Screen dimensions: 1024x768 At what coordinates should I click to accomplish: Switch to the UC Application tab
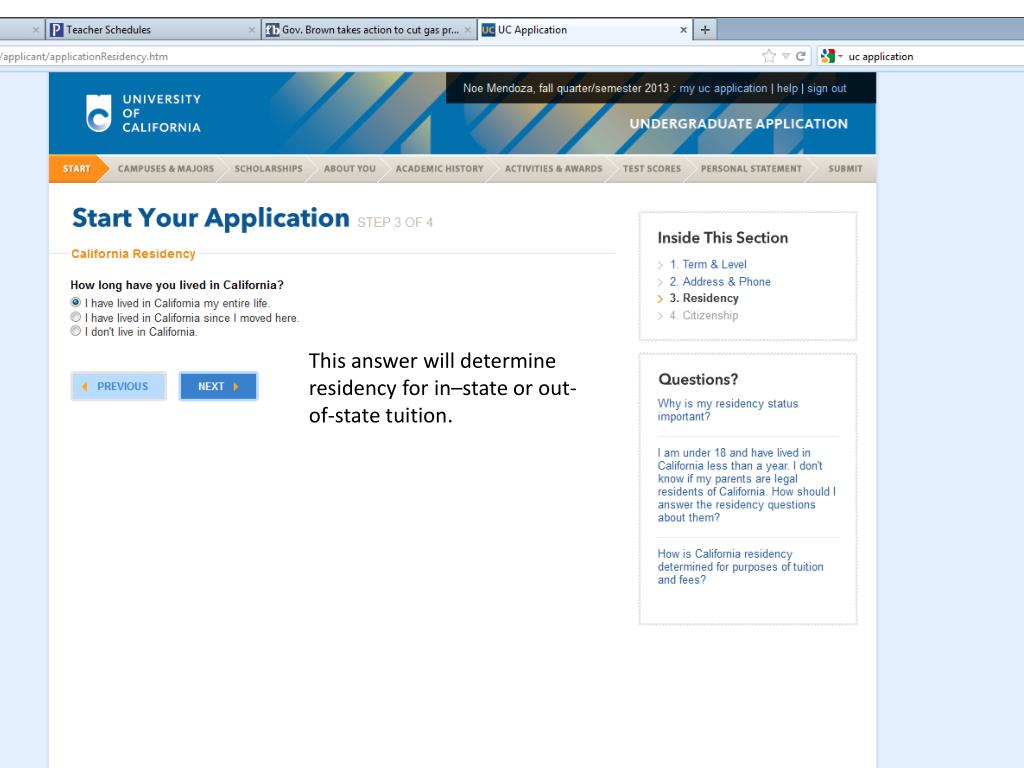585,29
